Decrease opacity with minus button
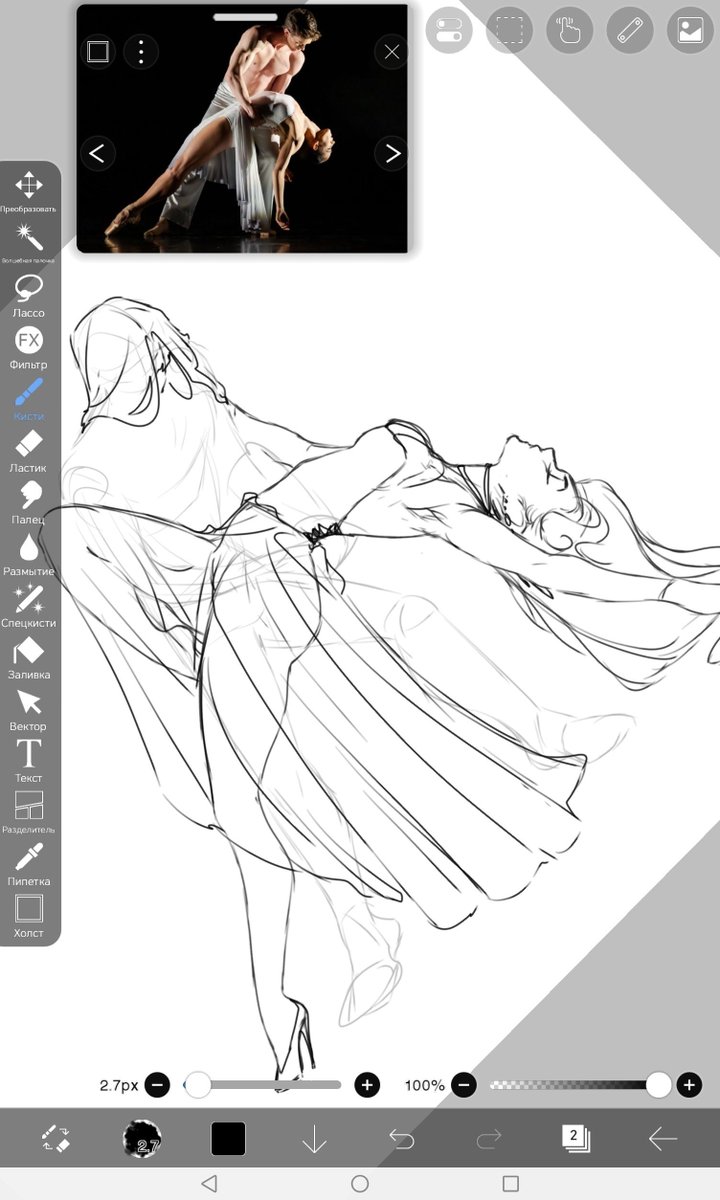This screenshot has width=720, height=1200. (x=463, y=1084)
